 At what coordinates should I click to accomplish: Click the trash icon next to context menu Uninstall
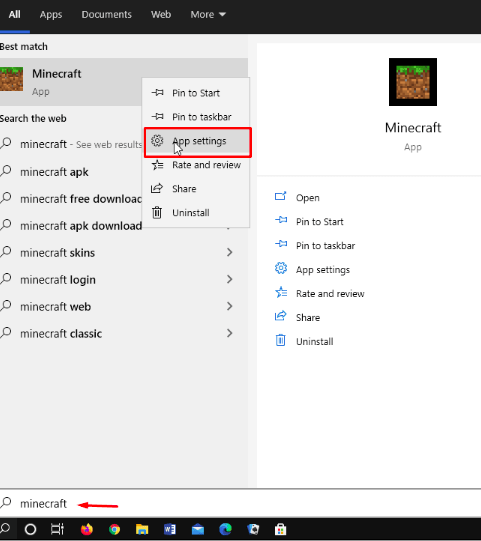pyautogui.click(x=157, y=213)
